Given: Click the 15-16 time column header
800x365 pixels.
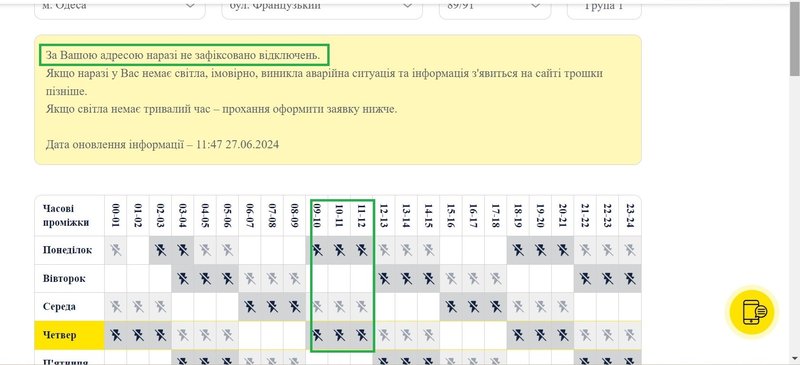Looking at the screenshot, I should click(x=451, y=215).
